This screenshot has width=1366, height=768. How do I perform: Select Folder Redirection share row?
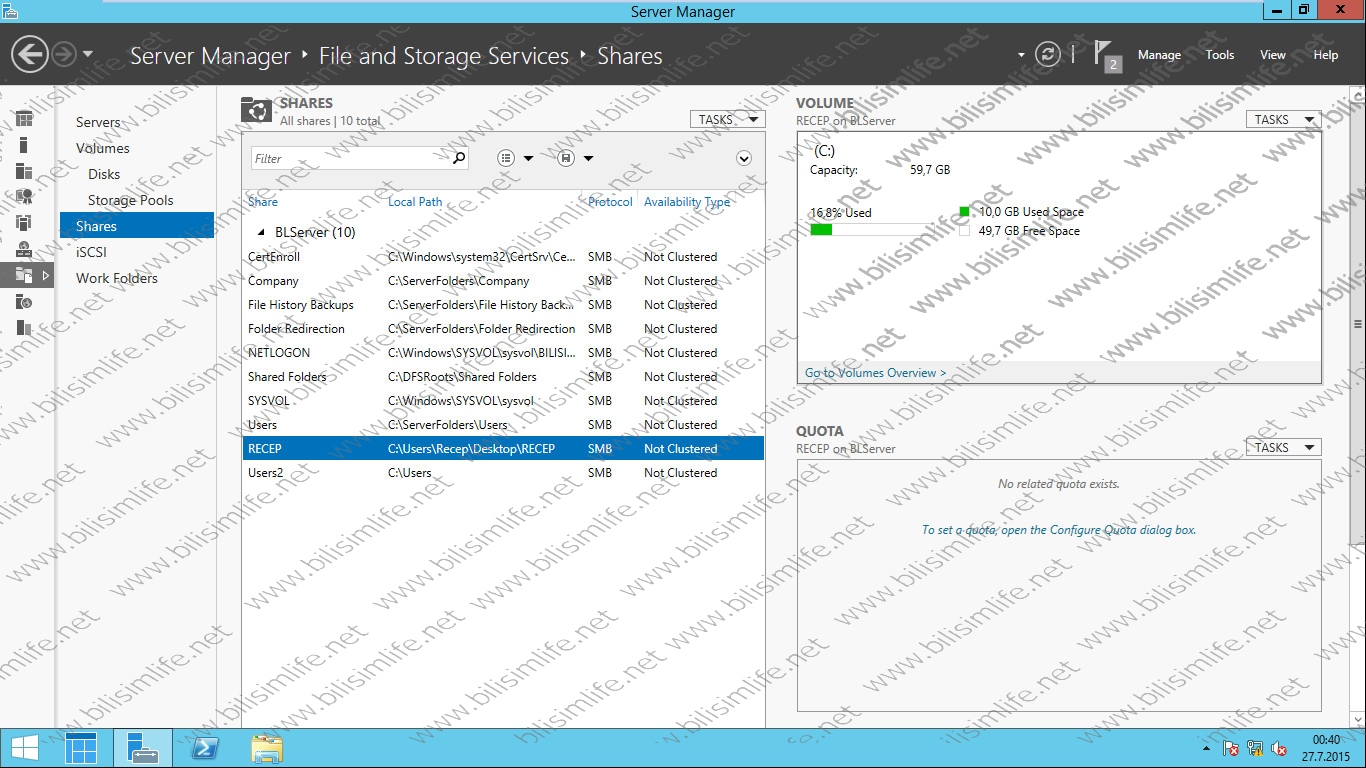click(x=504, y=329)
